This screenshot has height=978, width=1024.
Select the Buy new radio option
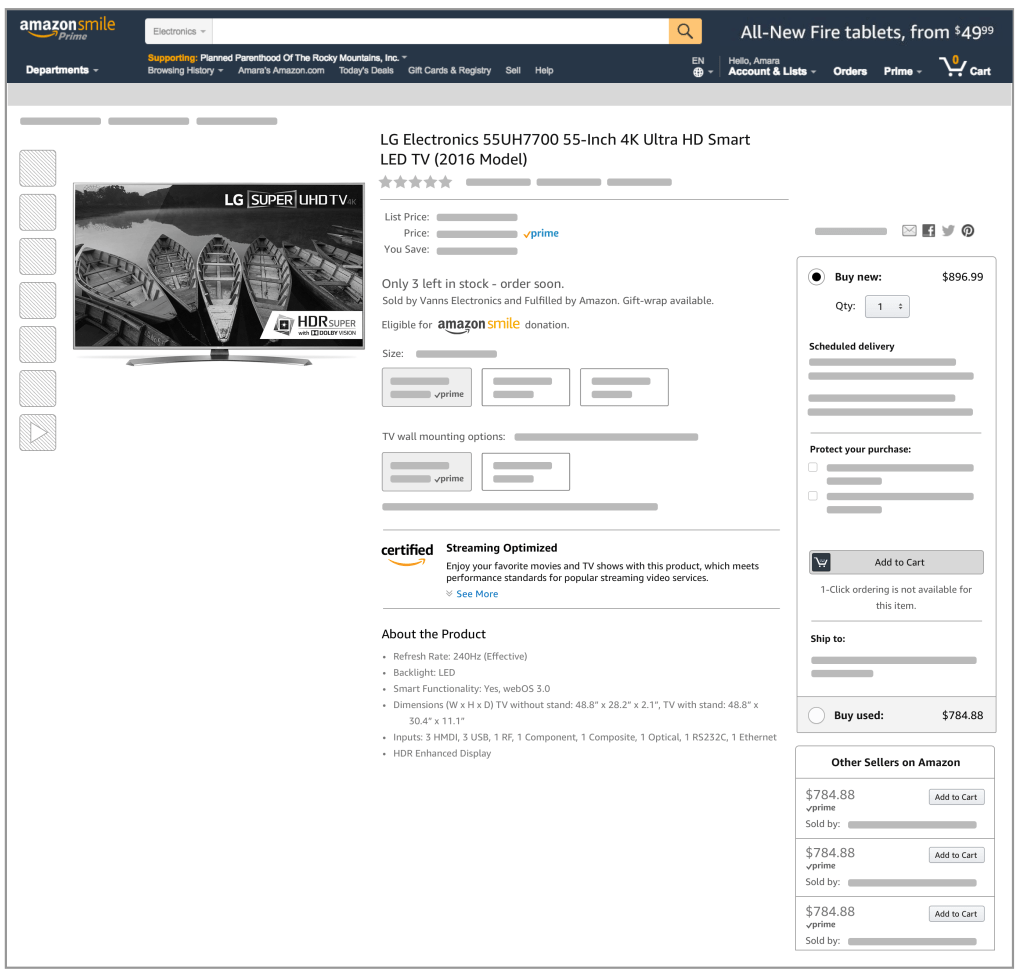817,277
